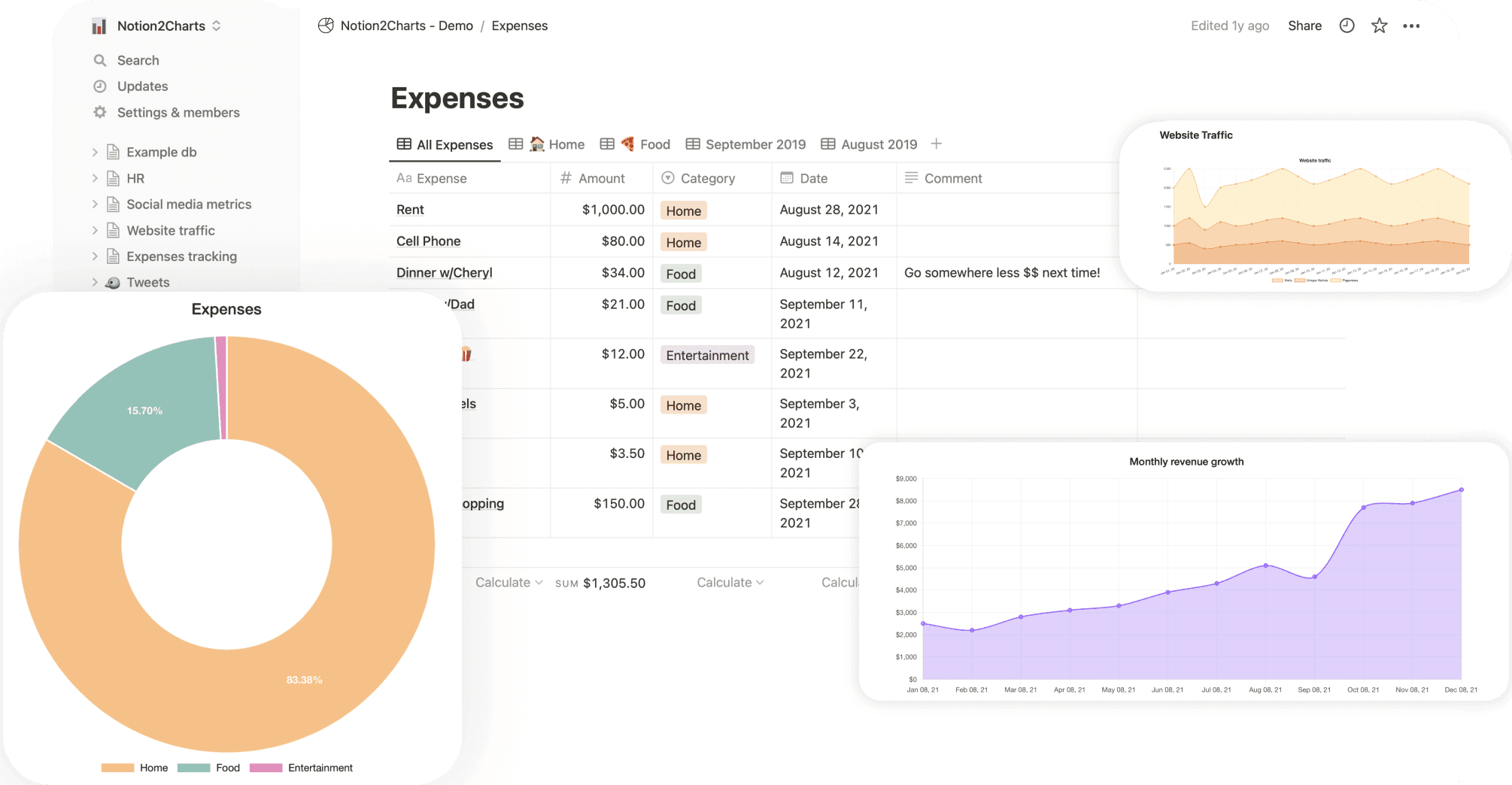The height and width of the screenshot is (785, 1512).
Task: Click the Example db page icon
Action: coord(113,152)
